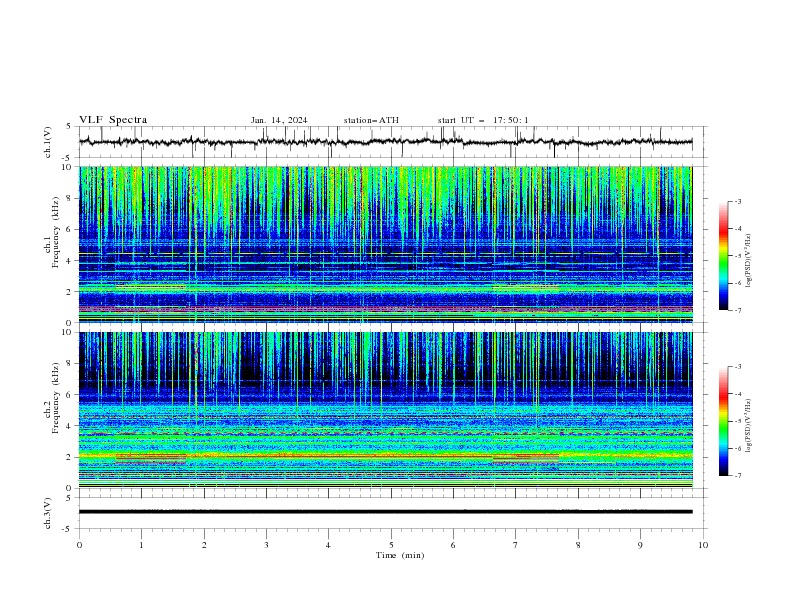
Task: Click inside the ch.2 frequency spectrogram
Action: pyautogui.click(x=385, y=410)
